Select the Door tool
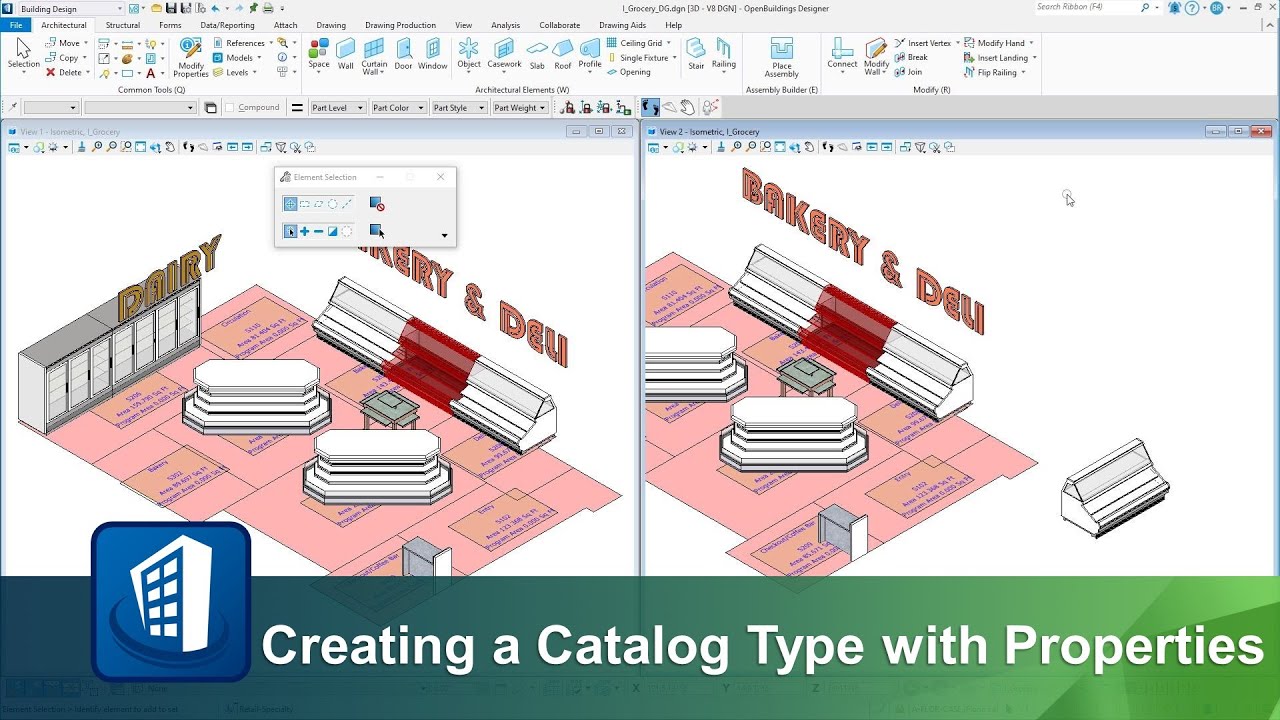 403,54
